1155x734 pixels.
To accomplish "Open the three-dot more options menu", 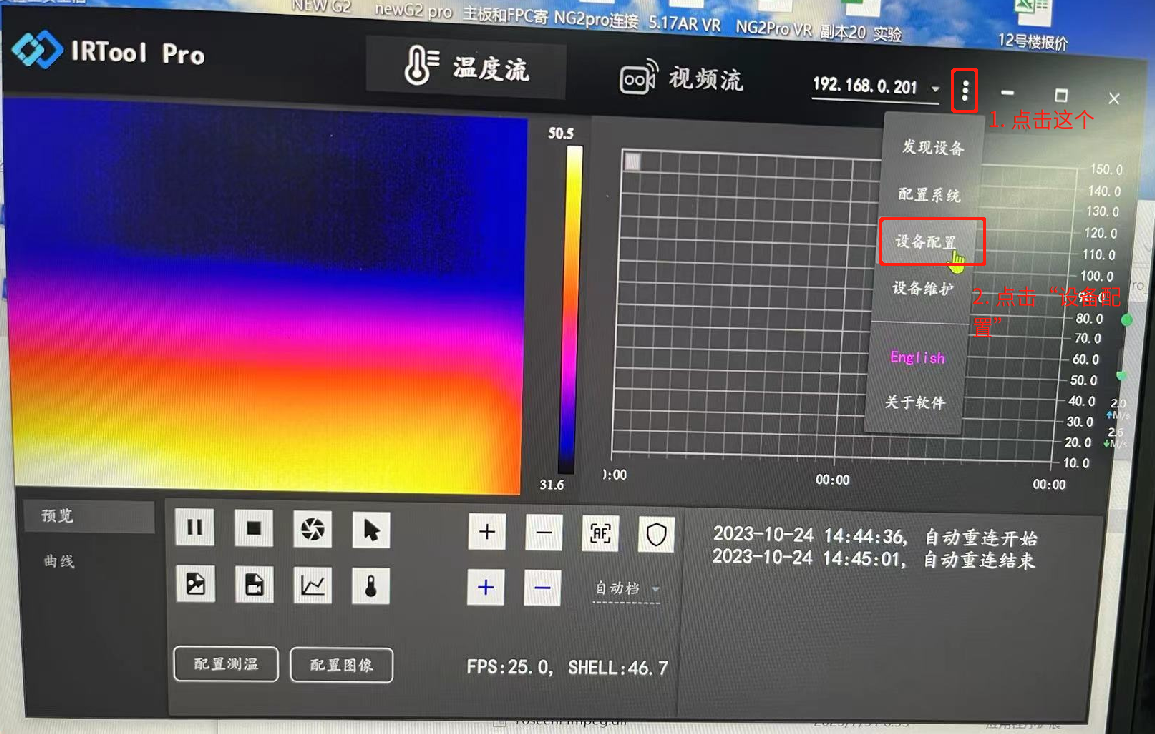I will click(964, 91).
